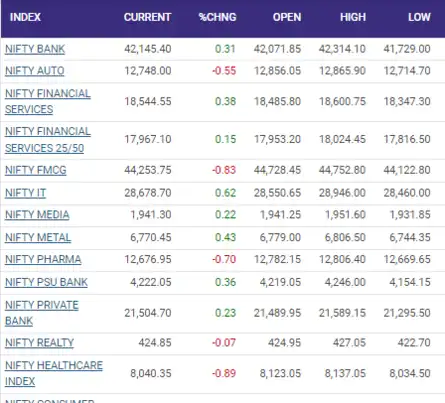Image resolution: width=445 pixels, height=403 pixels.
Task: Open the NIFTY METAL index link
Action: click(38, 237)
